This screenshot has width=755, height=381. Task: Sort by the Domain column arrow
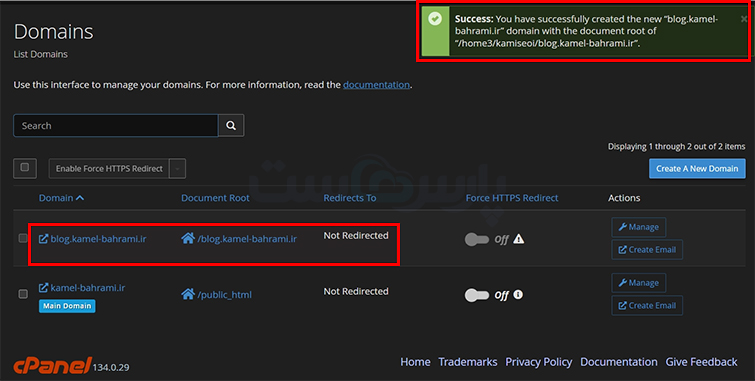[x=80, y=198]
